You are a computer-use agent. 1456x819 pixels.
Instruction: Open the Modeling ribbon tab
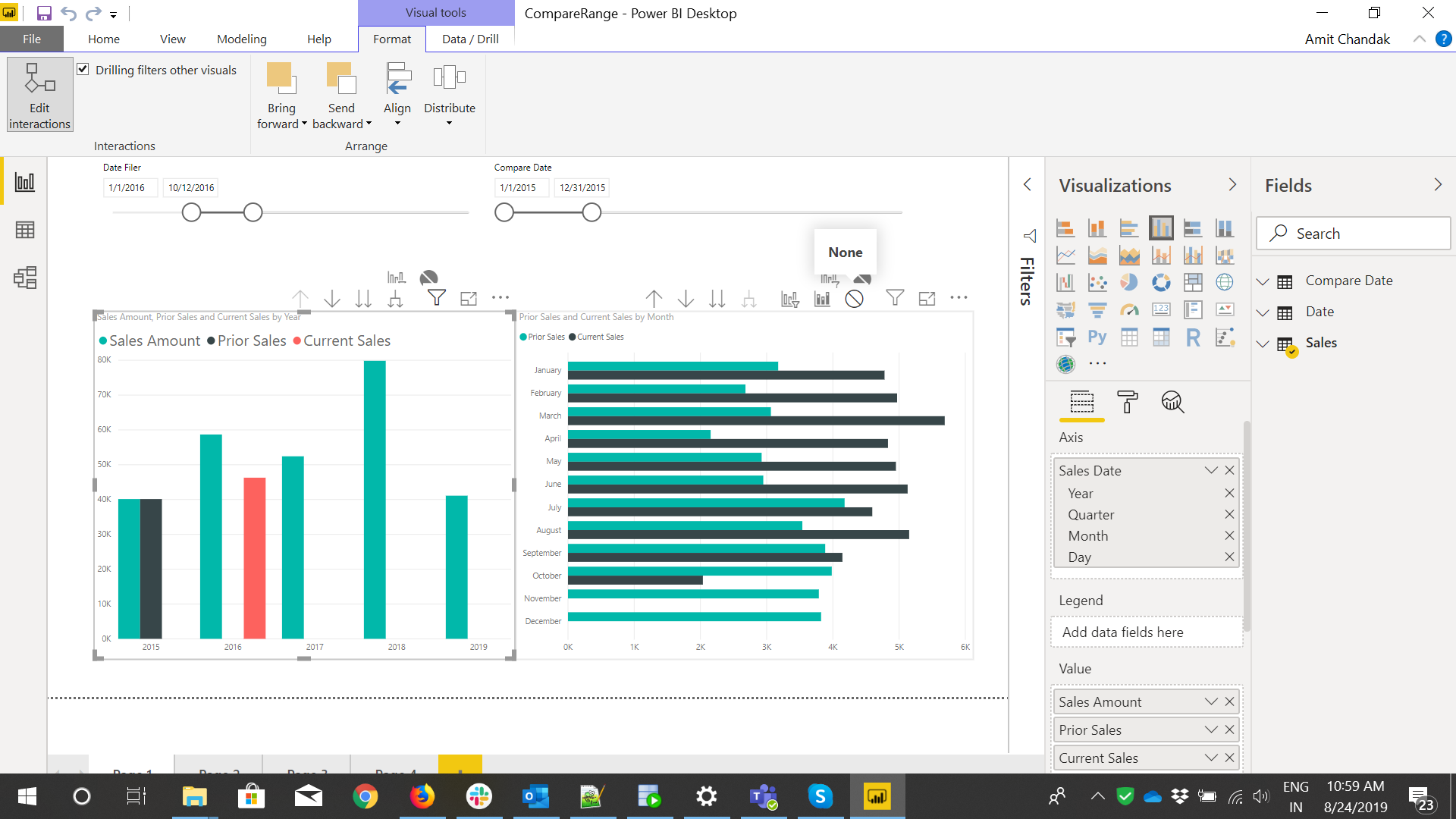click(x=242, y=39)
